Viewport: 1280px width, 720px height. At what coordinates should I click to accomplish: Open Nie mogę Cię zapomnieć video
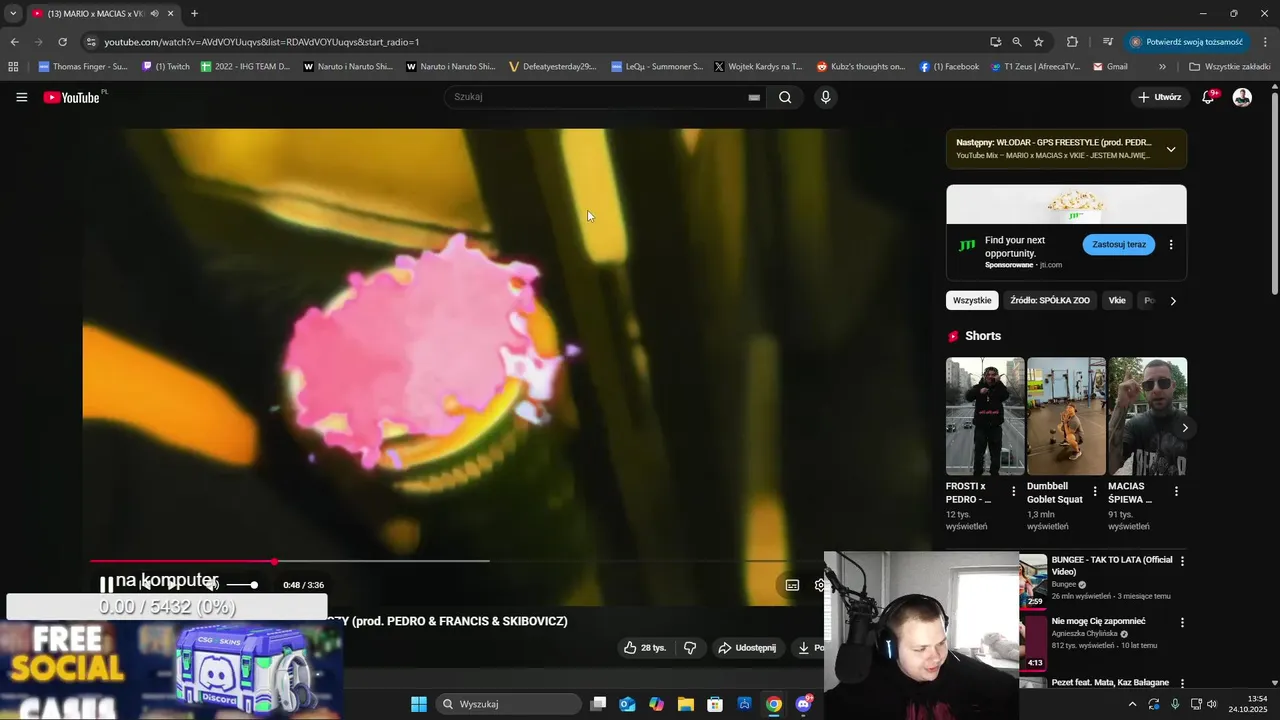tap(1098, 621)
